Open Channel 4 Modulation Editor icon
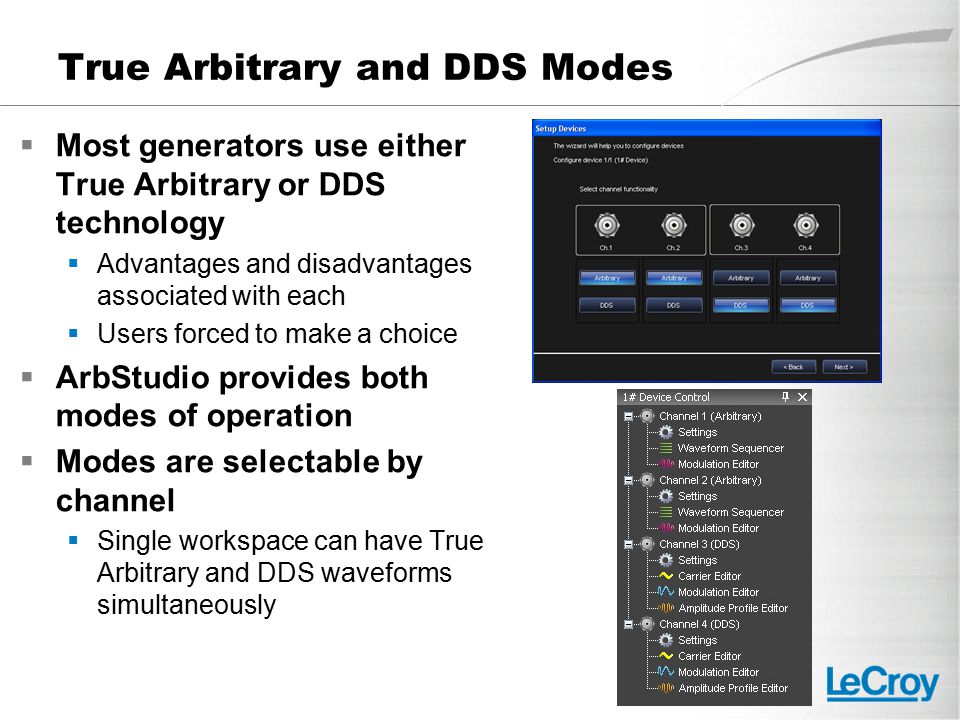This screenshot has width=960, height=720. point(666,672)
